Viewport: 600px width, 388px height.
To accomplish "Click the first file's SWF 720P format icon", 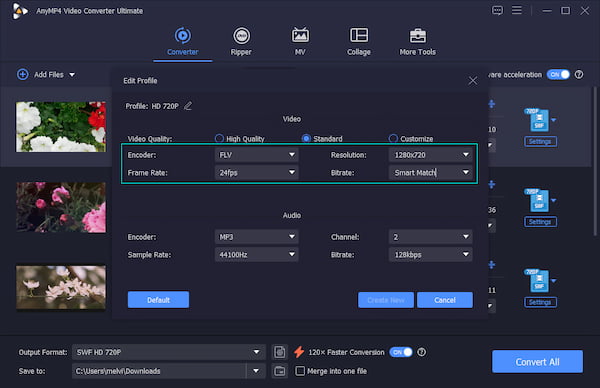I will point(538,120).
